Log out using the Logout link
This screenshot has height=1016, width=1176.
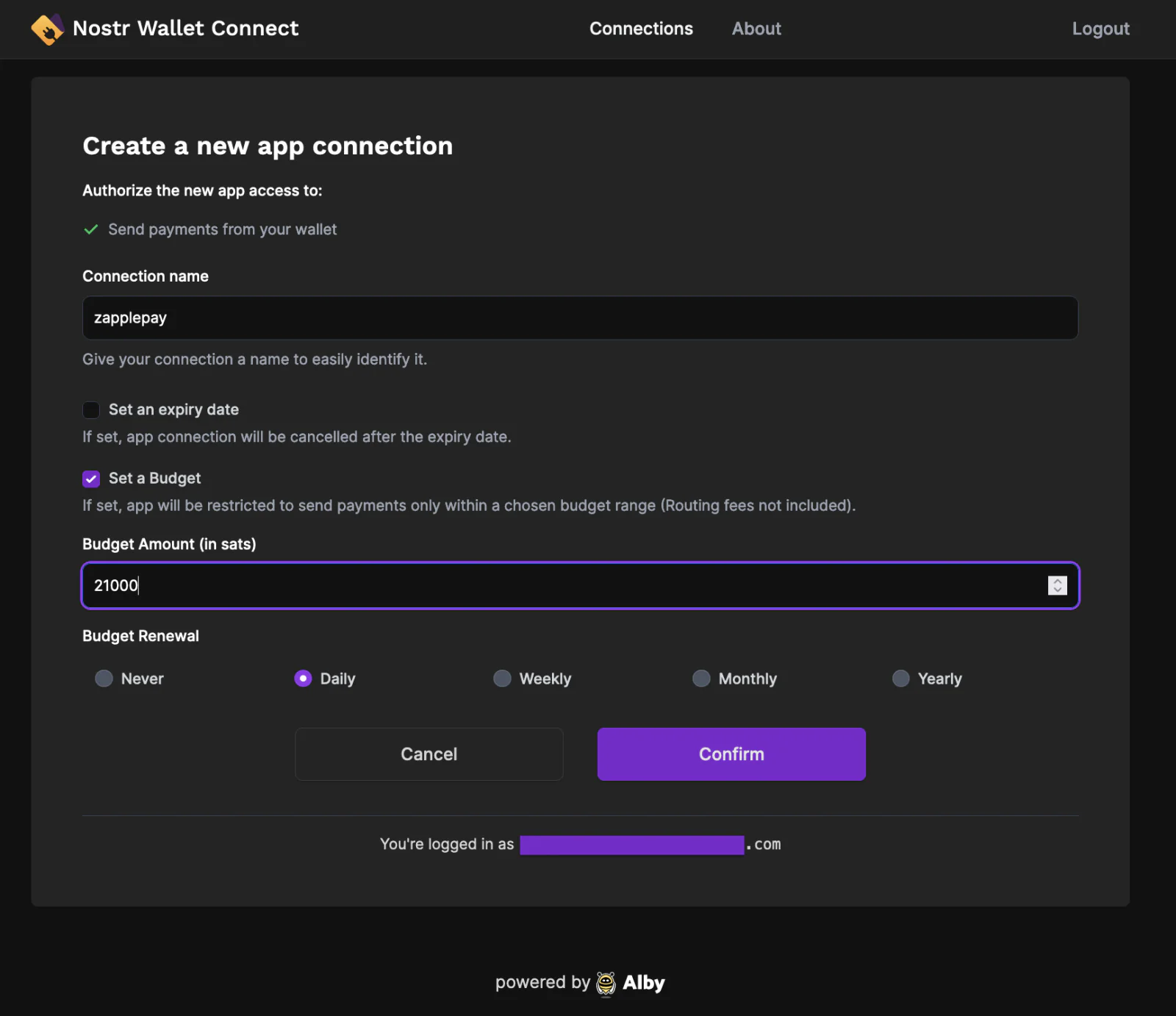pyautogui.click(x=1100, y=29)
